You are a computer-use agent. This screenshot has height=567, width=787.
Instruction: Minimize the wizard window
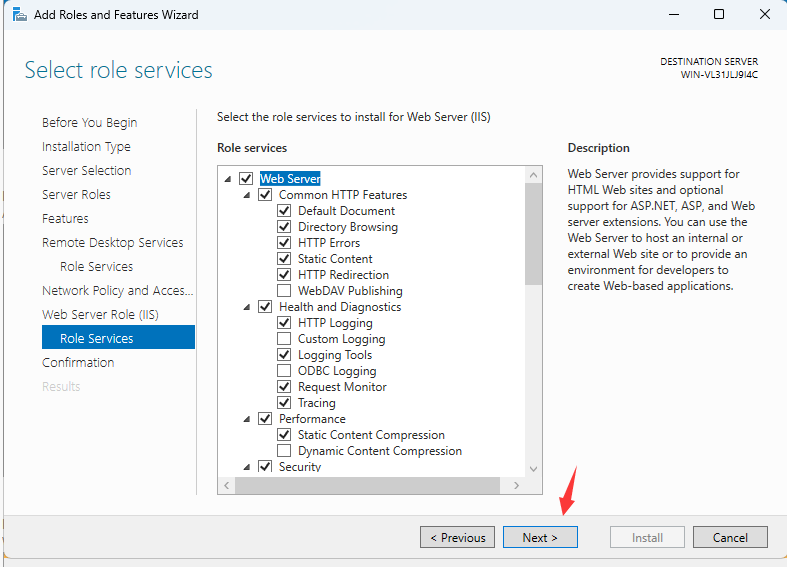pos(674,14)
